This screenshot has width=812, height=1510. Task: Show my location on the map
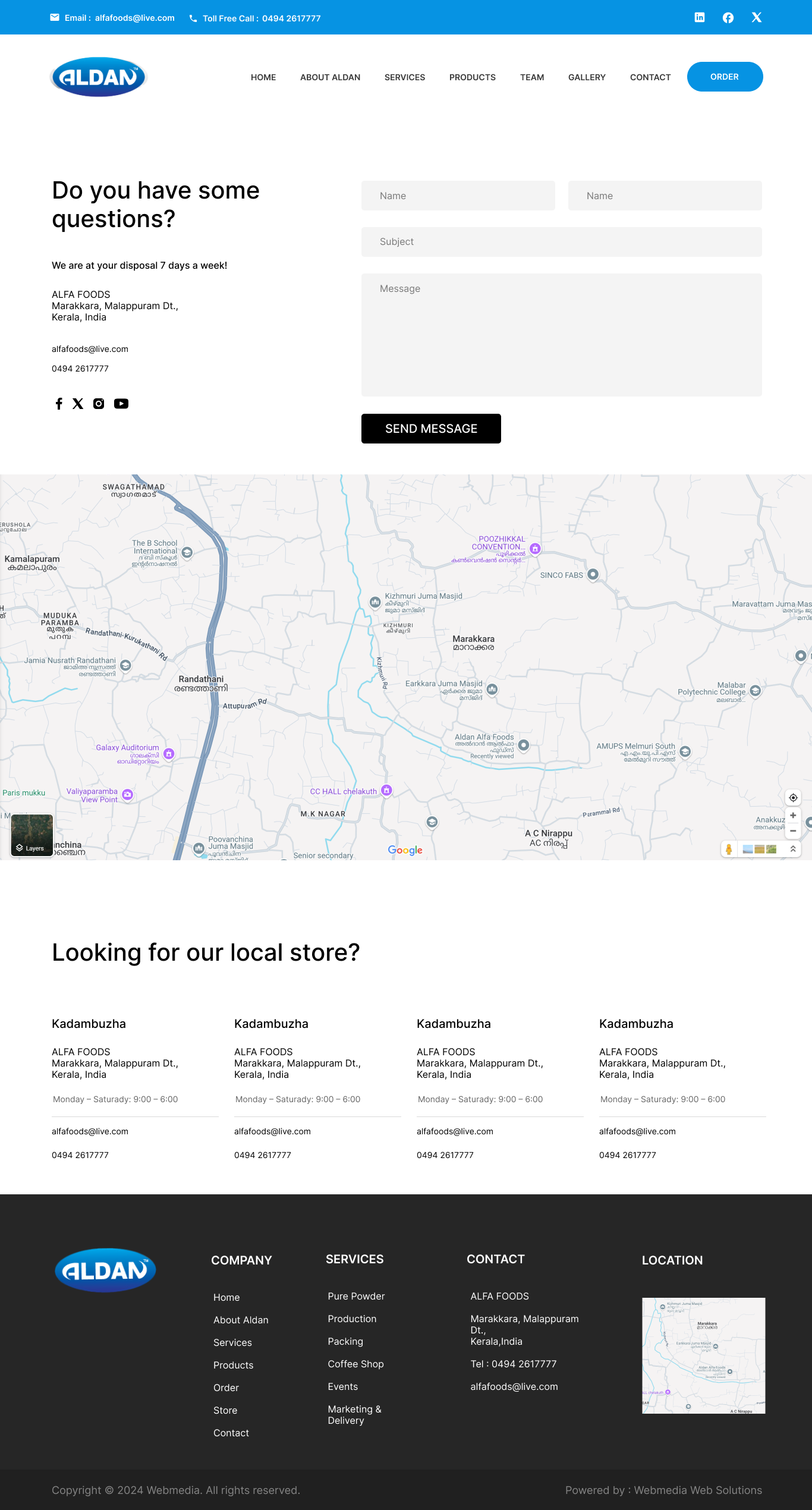[793, 798]
